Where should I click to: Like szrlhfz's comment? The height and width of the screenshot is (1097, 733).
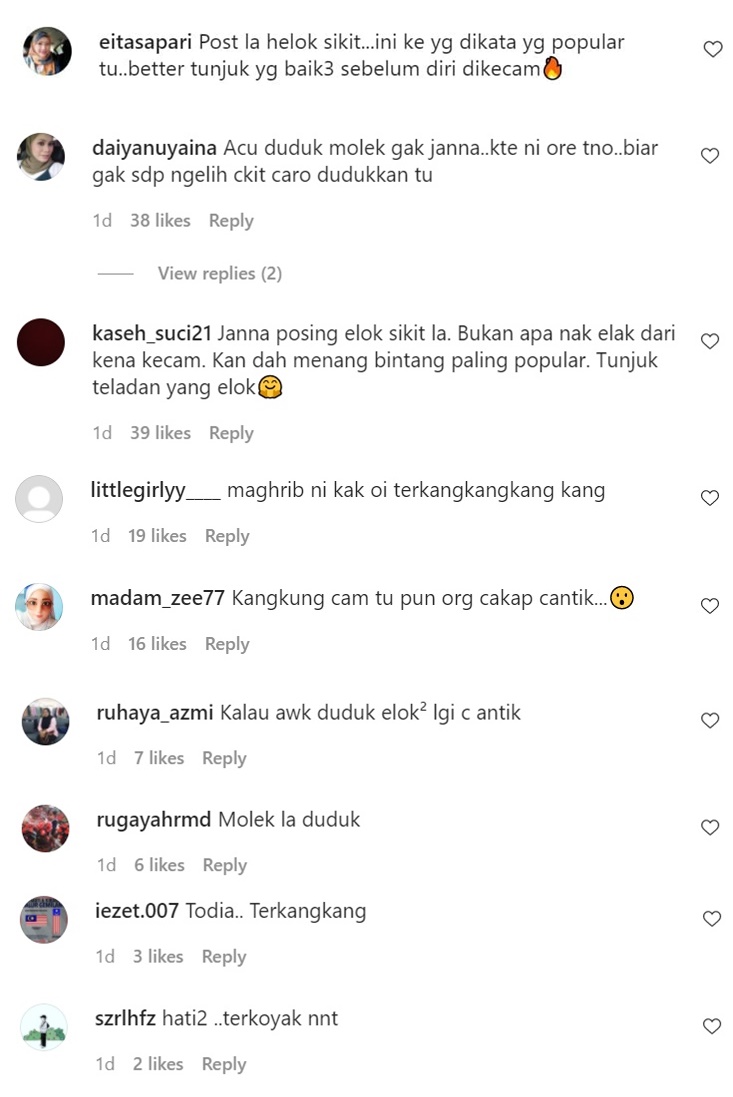coord(711,1026)
